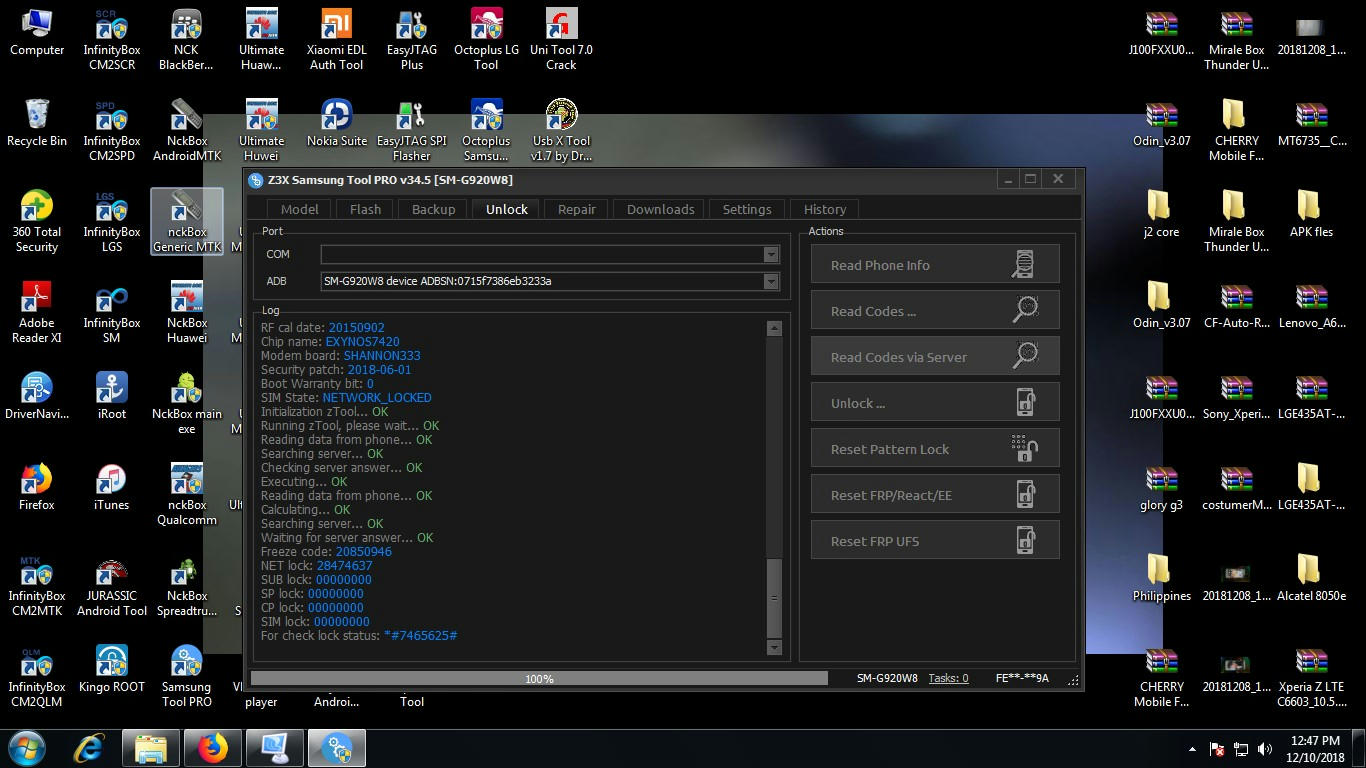Select the Xiaomi EDL Auth Tool icon
This screenshot has width=1366, height=768.
336,40
